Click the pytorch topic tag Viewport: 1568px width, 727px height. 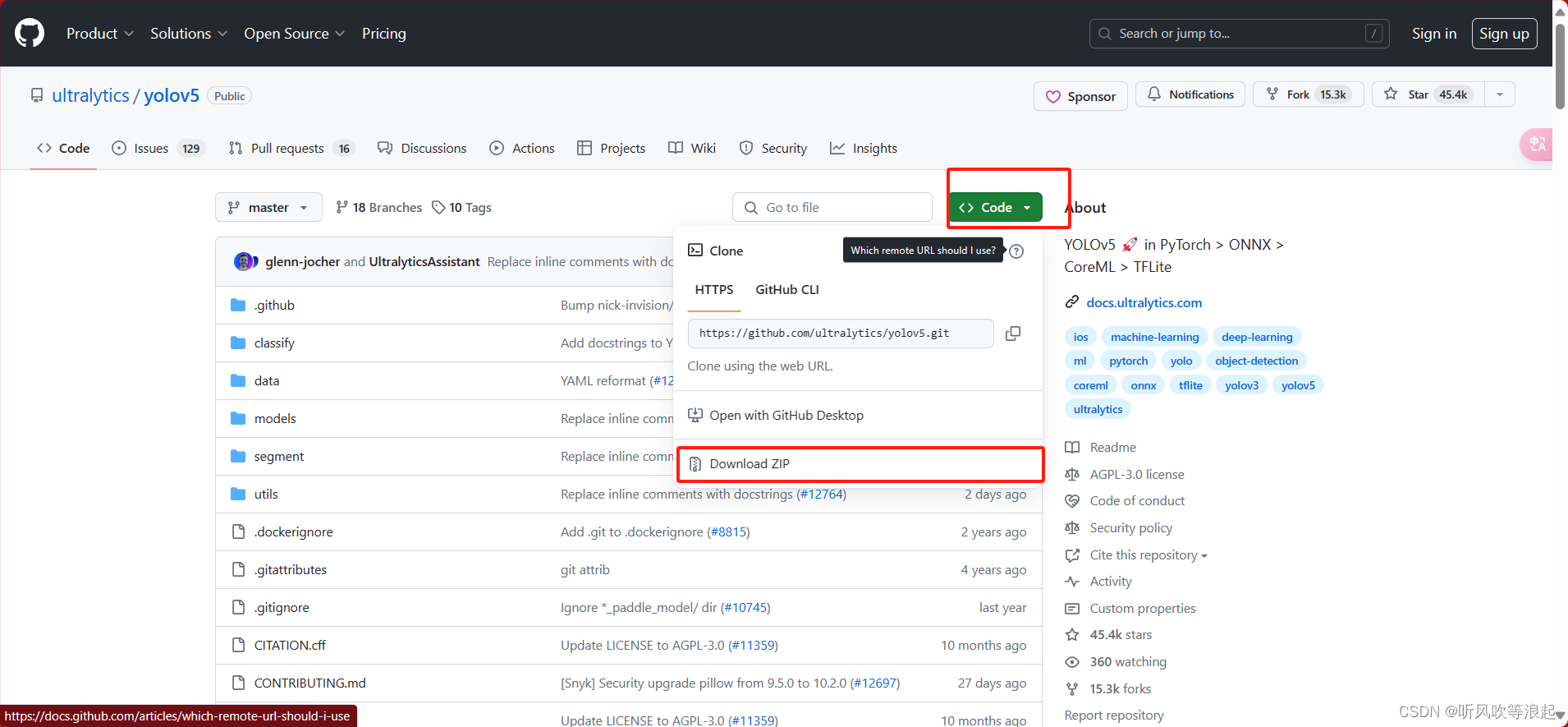1128,361
